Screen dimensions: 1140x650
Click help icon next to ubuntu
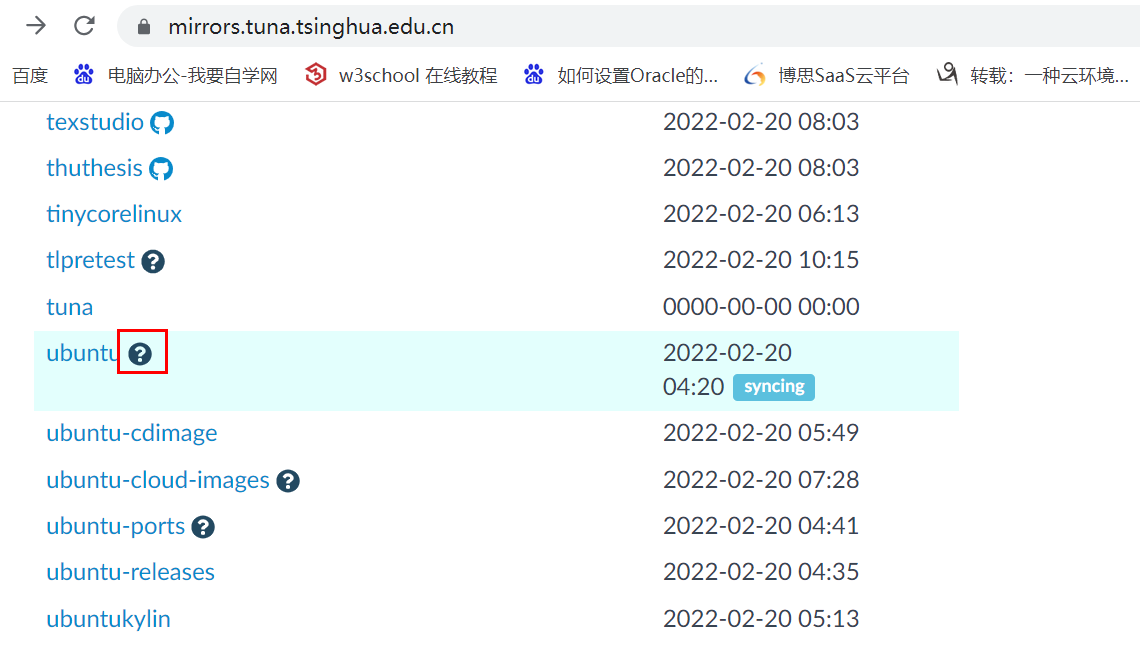pos(140,354)
